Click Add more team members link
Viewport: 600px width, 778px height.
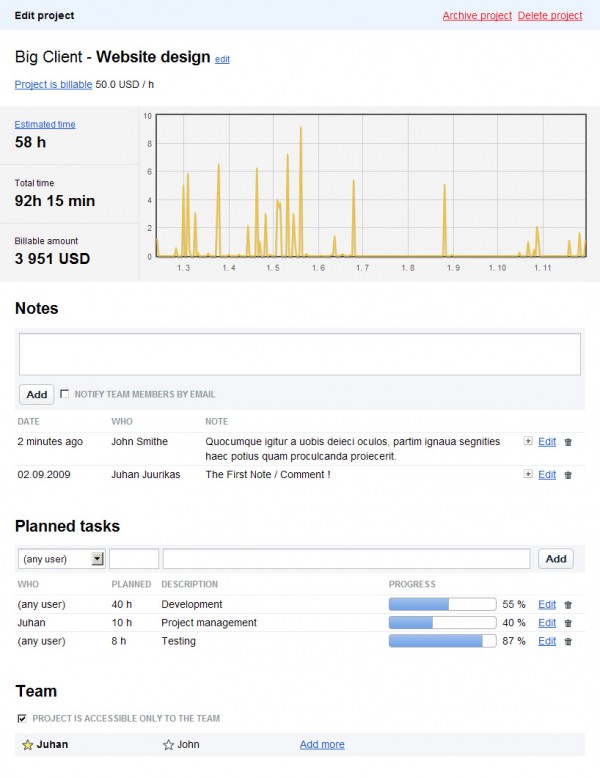point(322,745)
